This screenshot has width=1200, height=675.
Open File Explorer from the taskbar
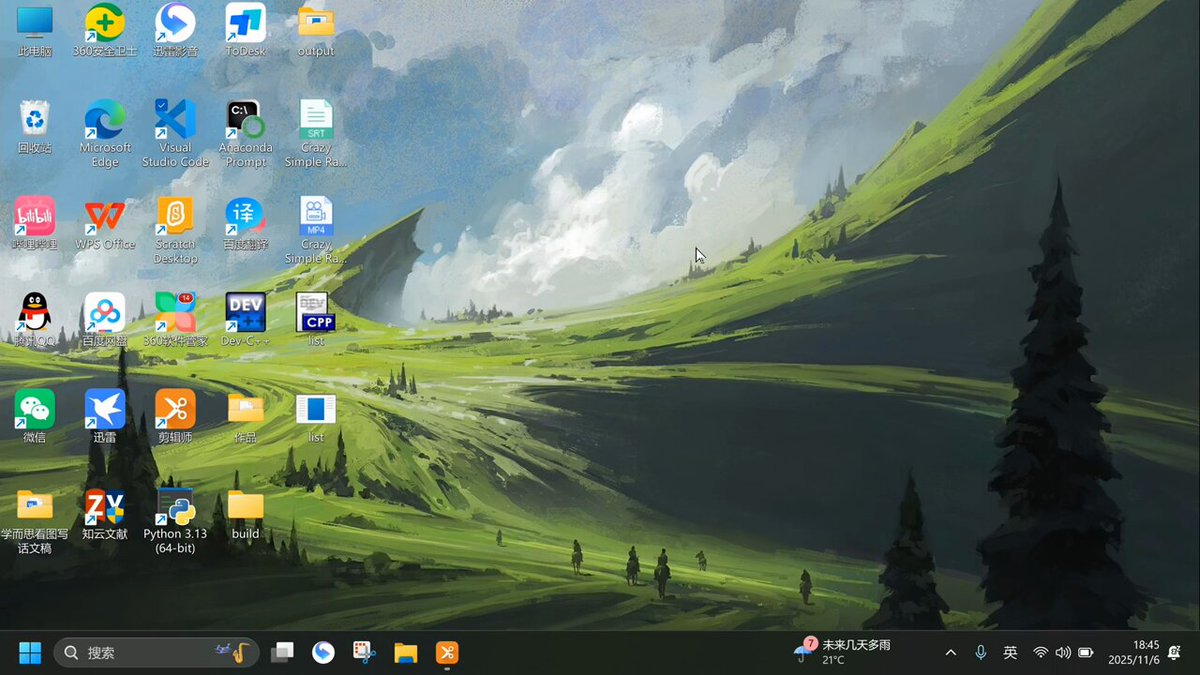click(x=405, y=653)
